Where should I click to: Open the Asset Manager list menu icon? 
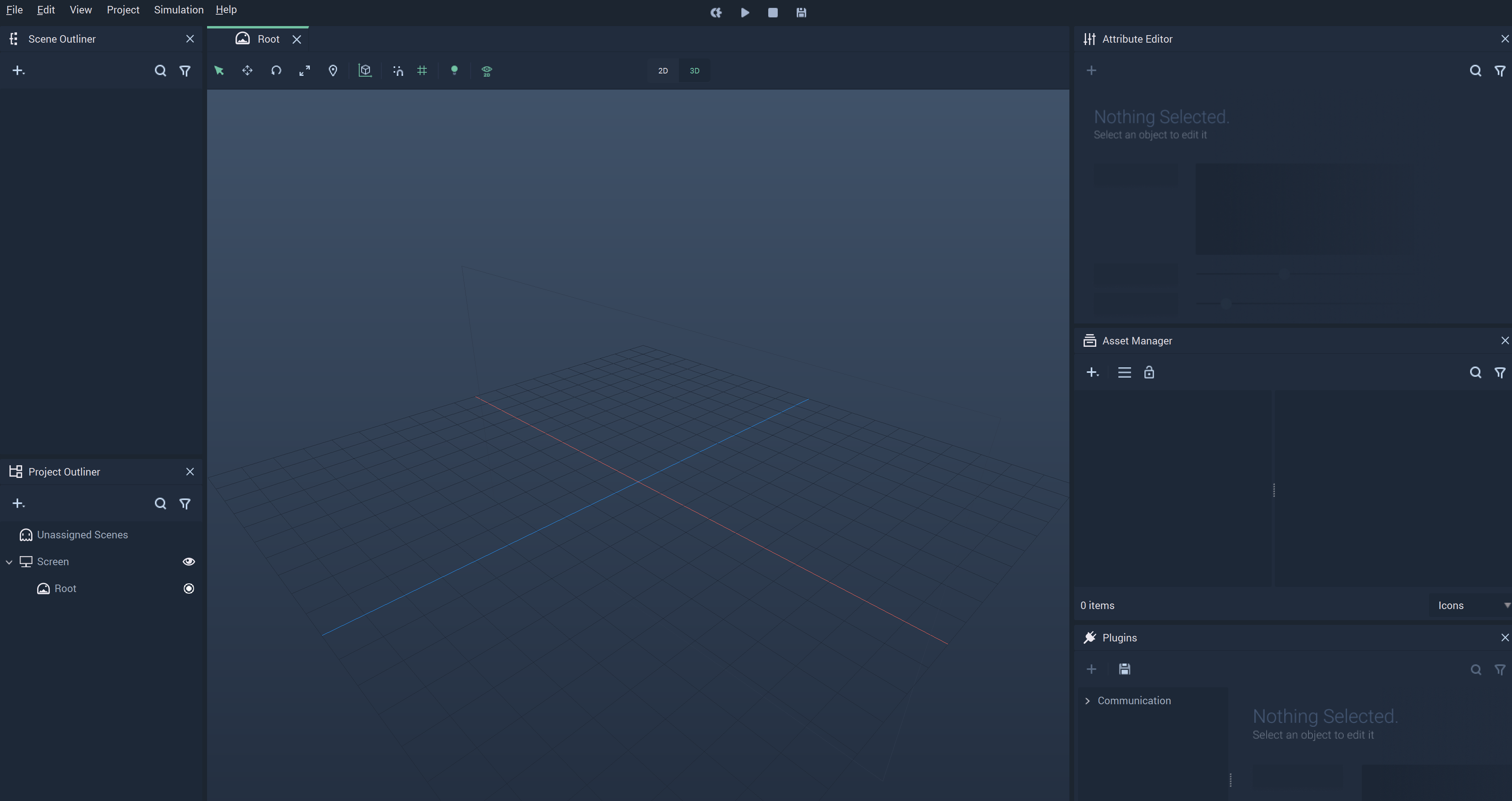[1124, 372]
